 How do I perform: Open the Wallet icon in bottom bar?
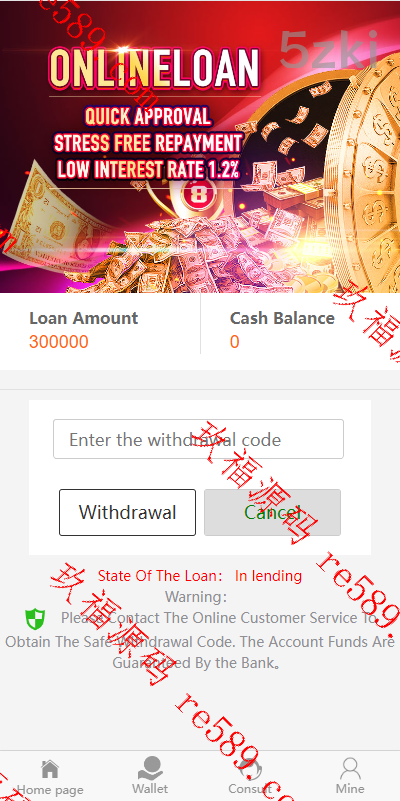[x=150, y=768]
